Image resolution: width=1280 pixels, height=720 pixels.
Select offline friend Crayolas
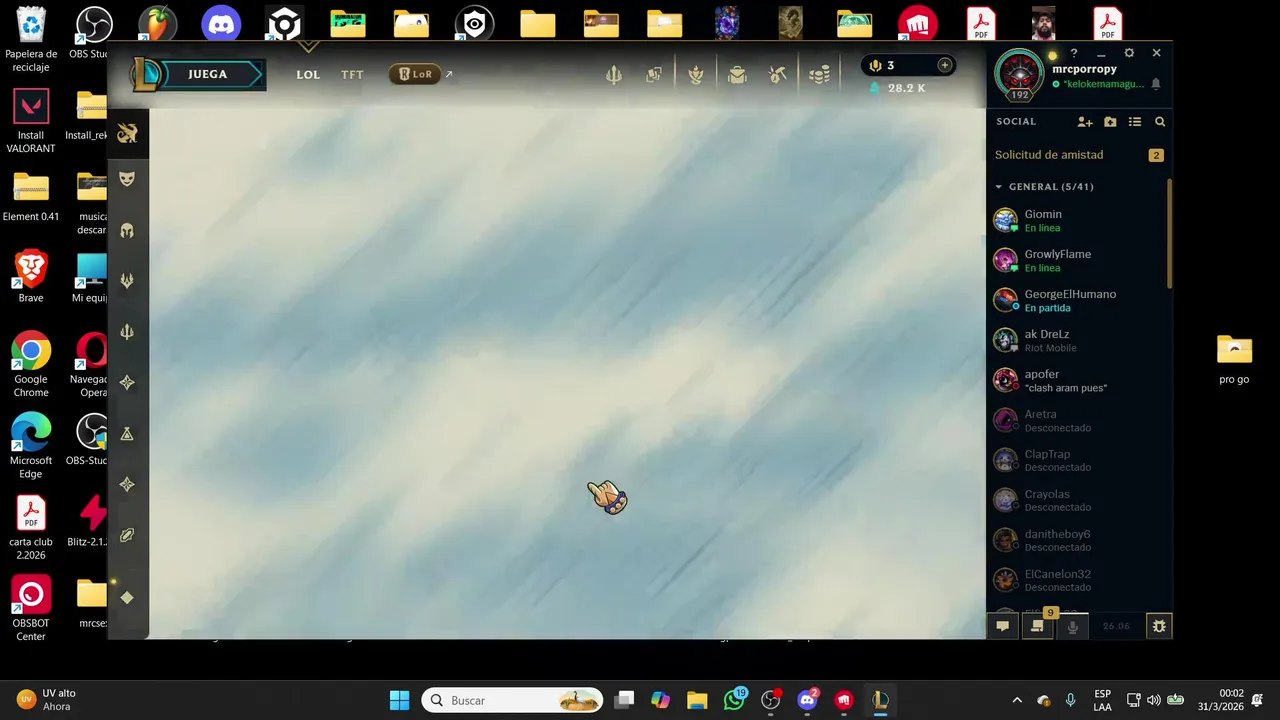1077,500
